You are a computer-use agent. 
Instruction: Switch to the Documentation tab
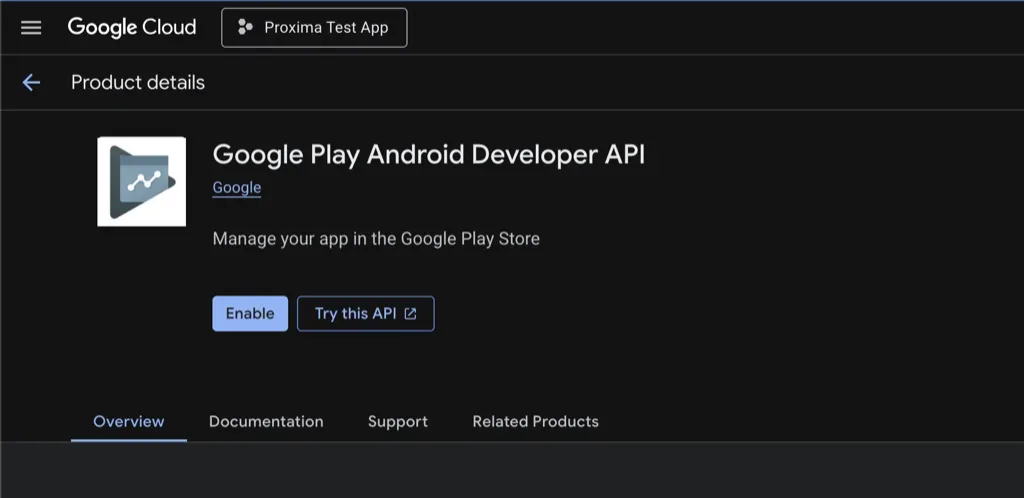tap(266, 422)
